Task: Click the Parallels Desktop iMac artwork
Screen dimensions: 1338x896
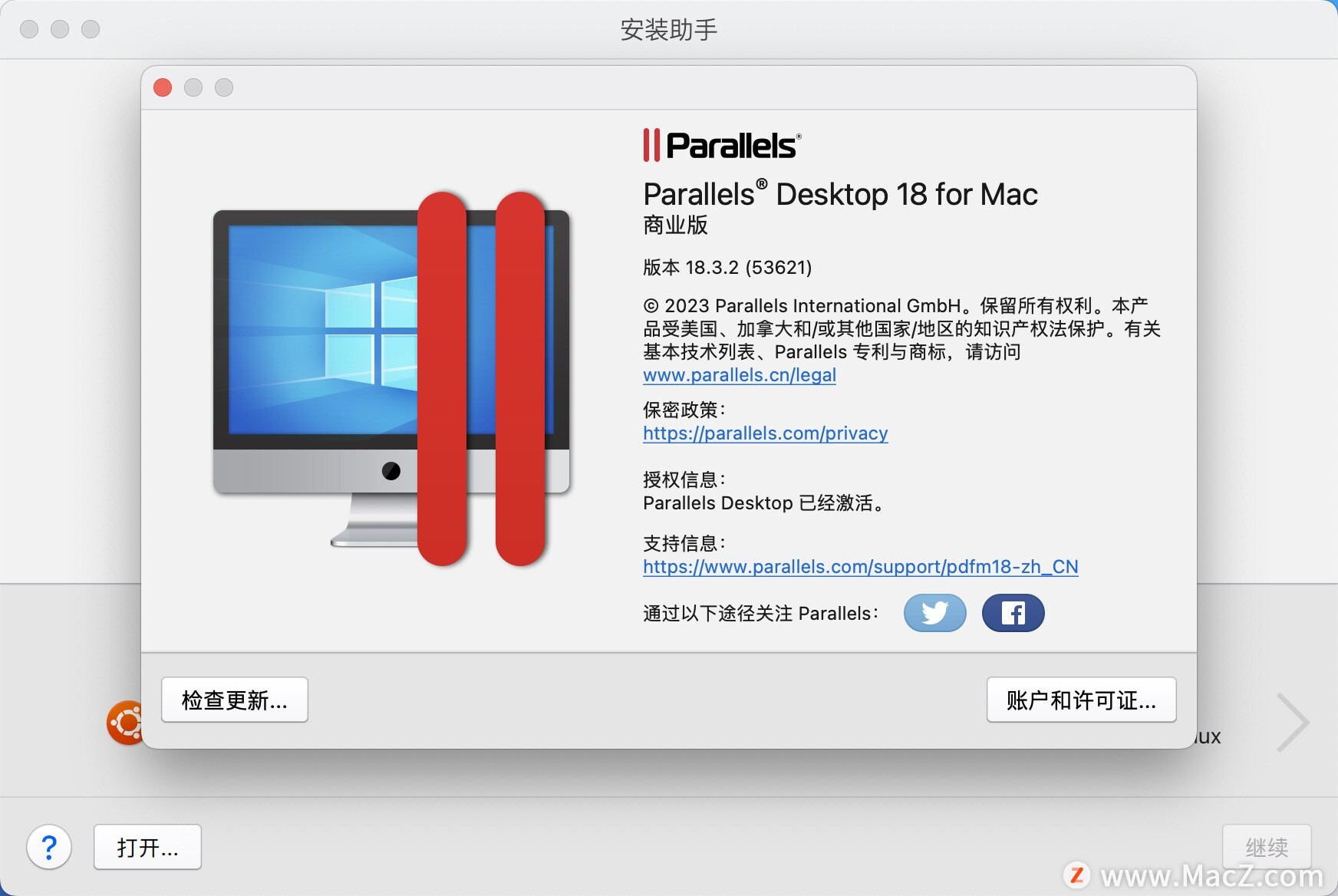Action: pyautogui.click(x=391, y=379)
